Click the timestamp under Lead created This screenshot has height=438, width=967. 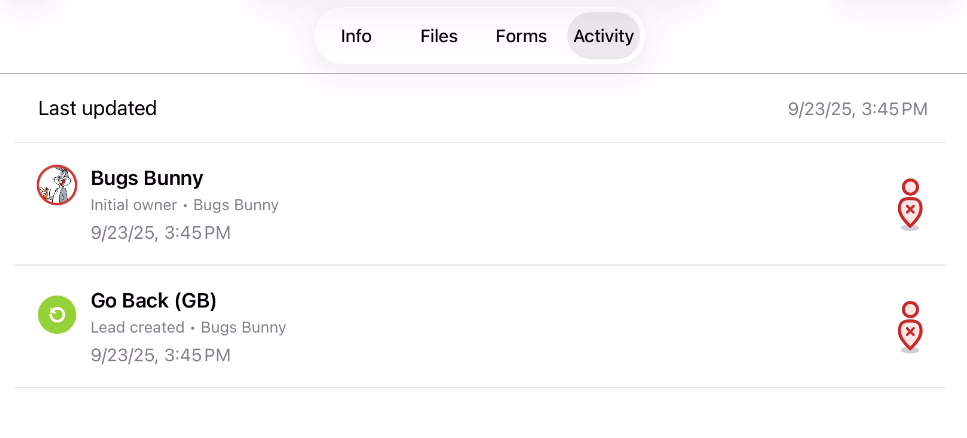coord(160,355)
